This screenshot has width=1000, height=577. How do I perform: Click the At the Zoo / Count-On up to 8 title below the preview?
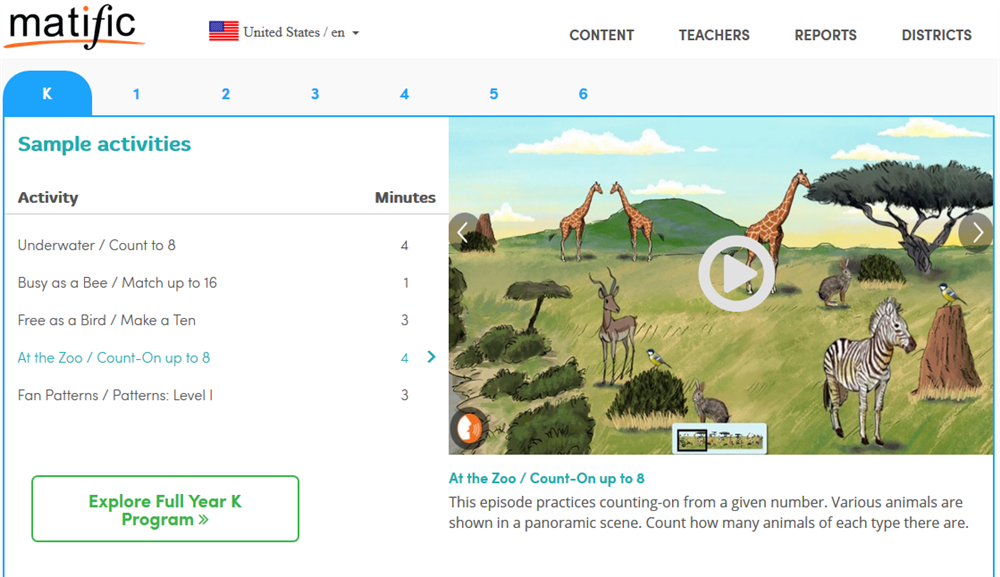(547, 478)
